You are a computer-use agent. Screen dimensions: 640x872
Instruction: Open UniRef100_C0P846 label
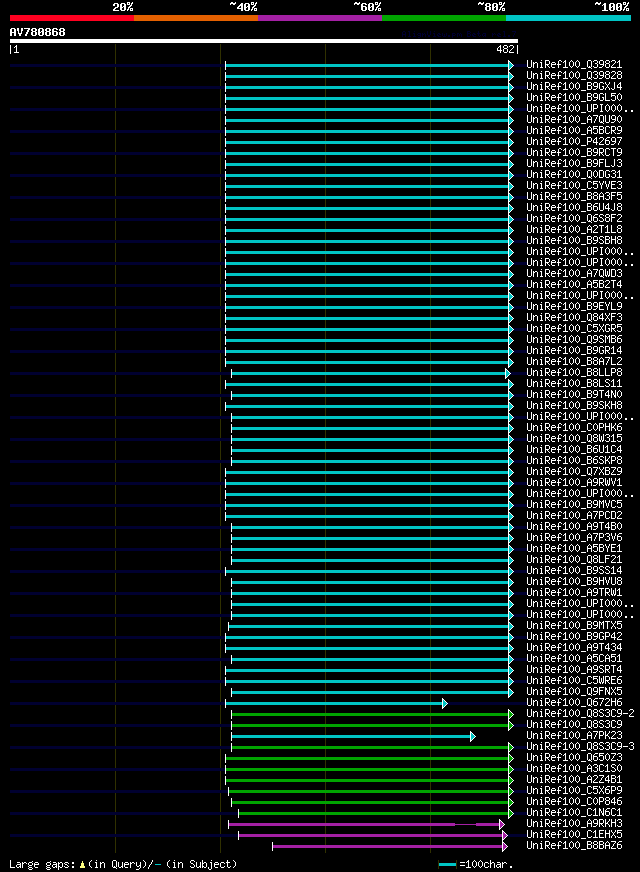(x=574, y=801)
